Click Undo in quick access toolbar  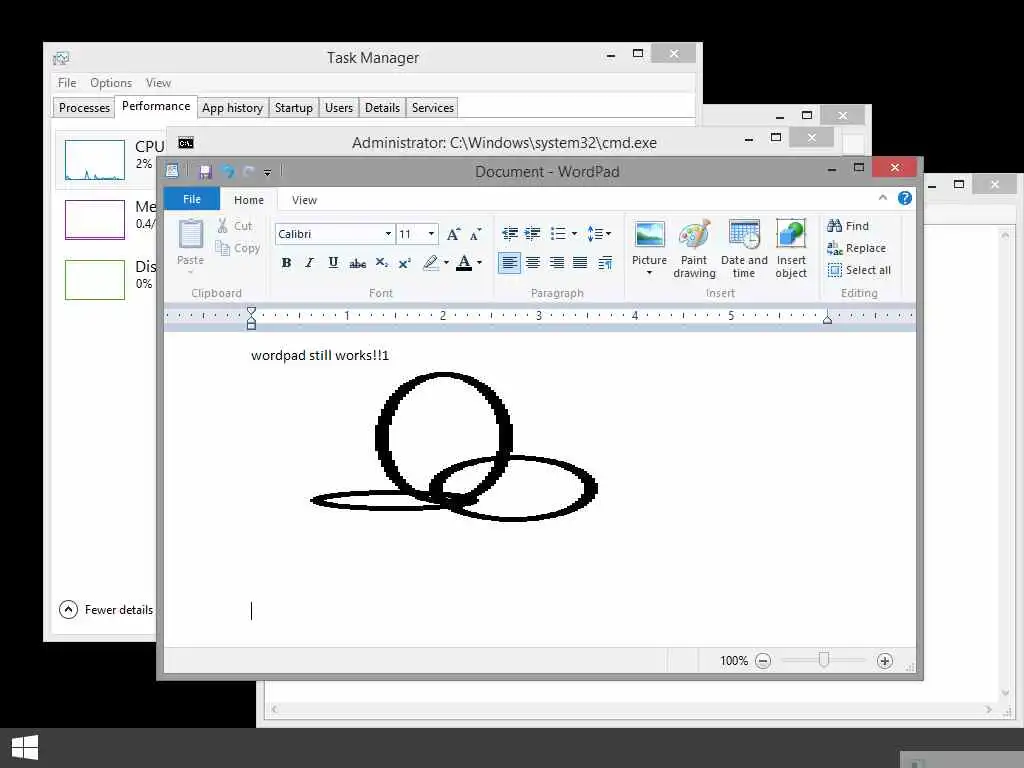tap(227, 171)
